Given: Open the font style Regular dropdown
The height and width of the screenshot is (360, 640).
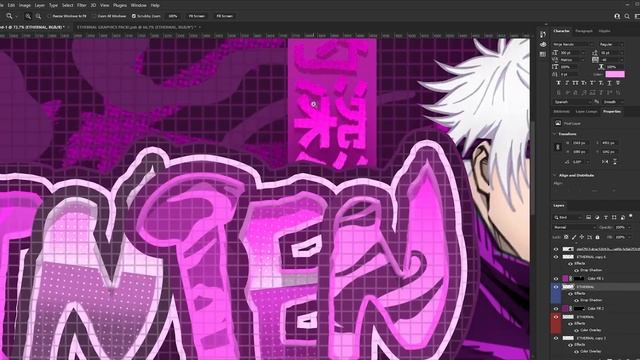Looking at the screenshot, I should (611, 44).
